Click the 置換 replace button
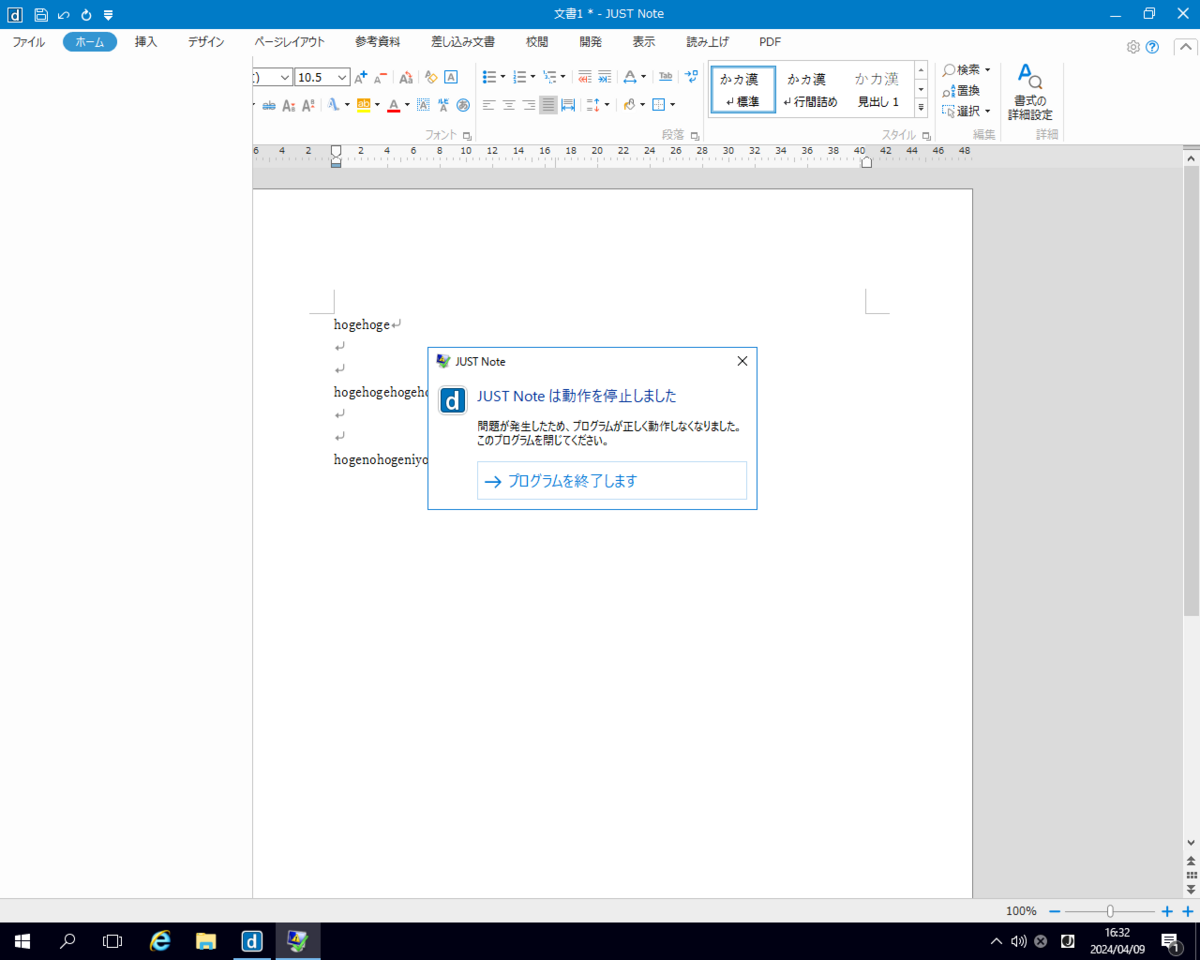The height and width of the screenshot is (960, 1200). 961,90
